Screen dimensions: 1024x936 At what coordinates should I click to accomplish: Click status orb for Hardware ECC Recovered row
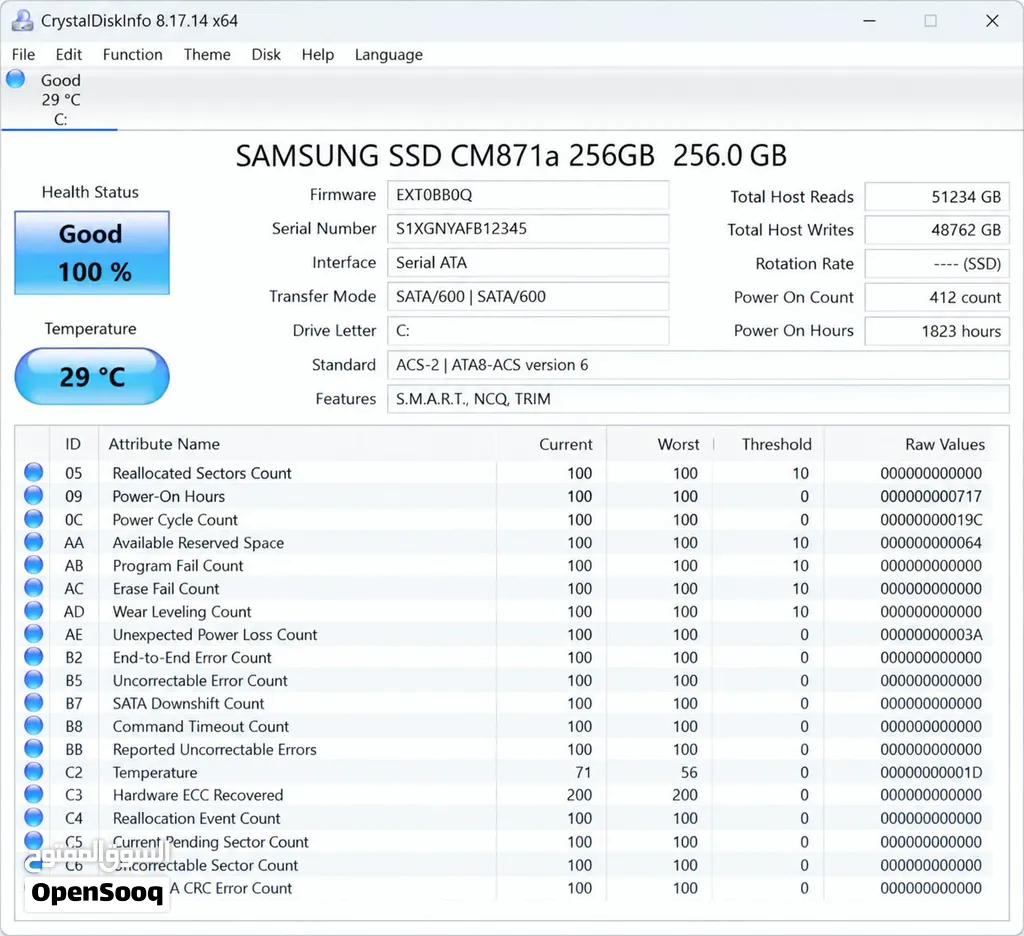(x=33, y=794)
